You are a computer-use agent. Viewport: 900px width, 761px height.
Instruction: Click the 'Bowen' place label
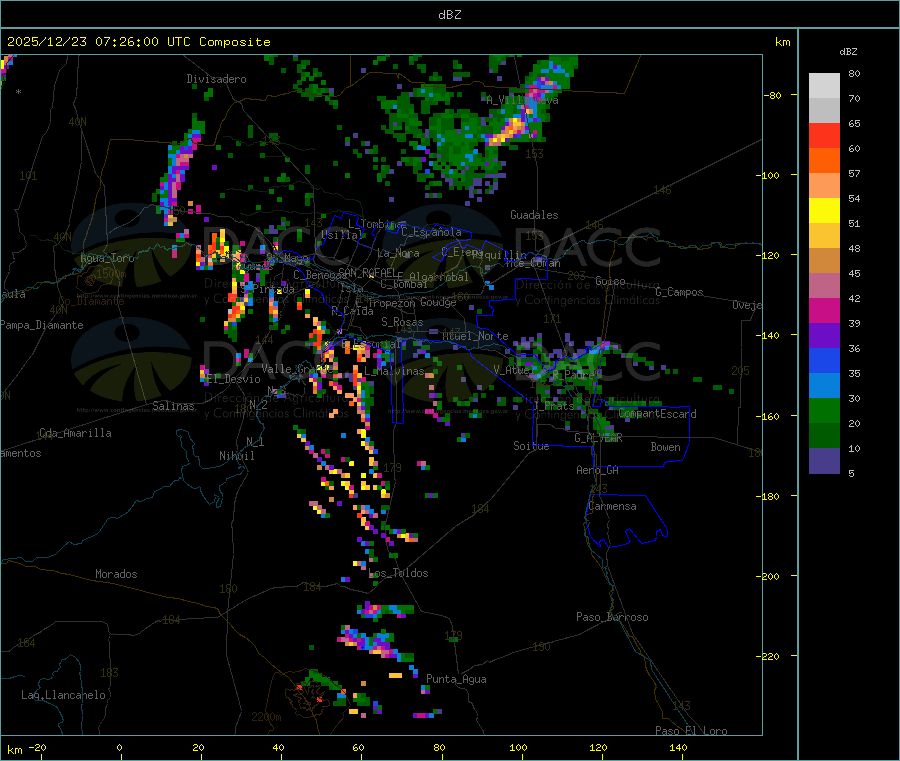665,447
